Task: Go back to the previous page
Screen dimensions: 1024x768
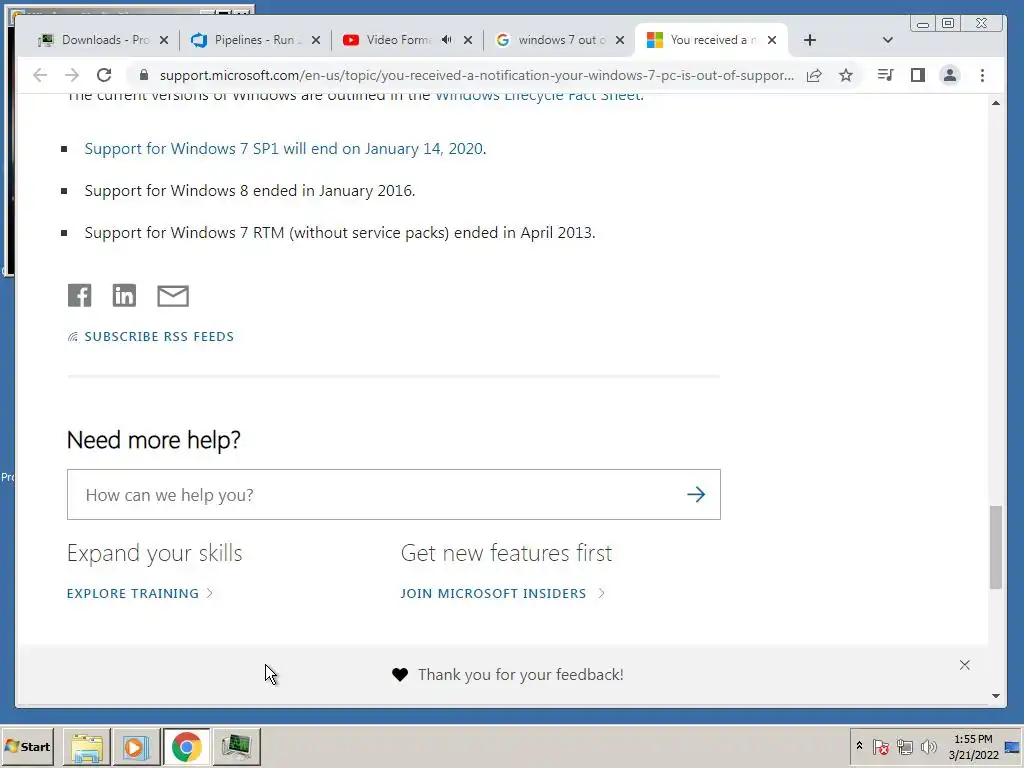Action: click(40, 75)
